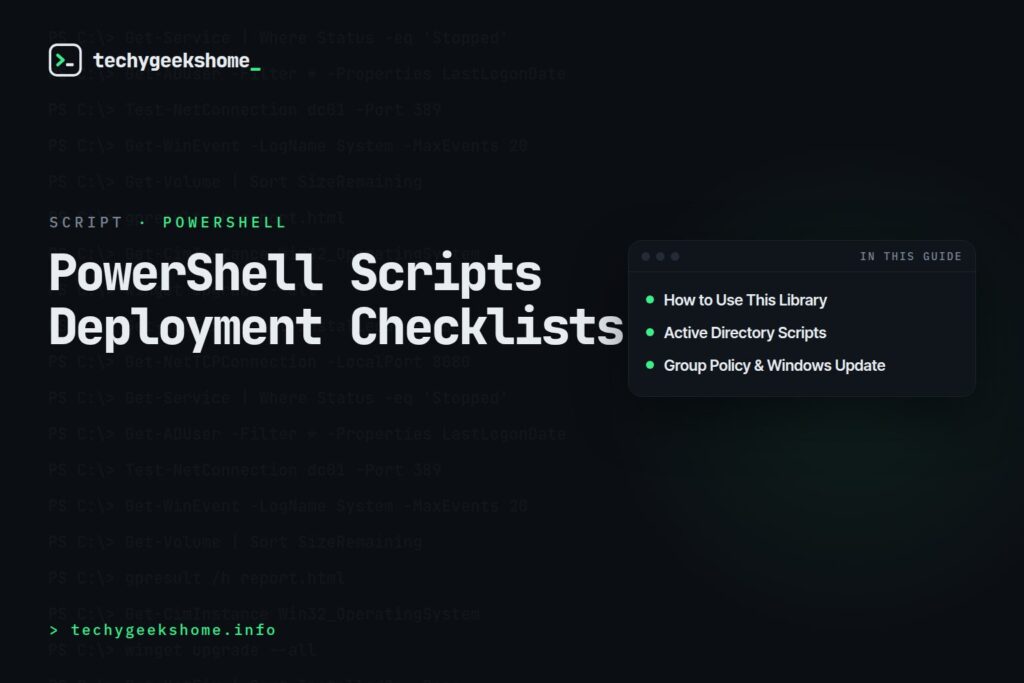Open 'Group Policy & Windows Update' entry
The image size is (1024, 683).
click(x=775, y=365)
